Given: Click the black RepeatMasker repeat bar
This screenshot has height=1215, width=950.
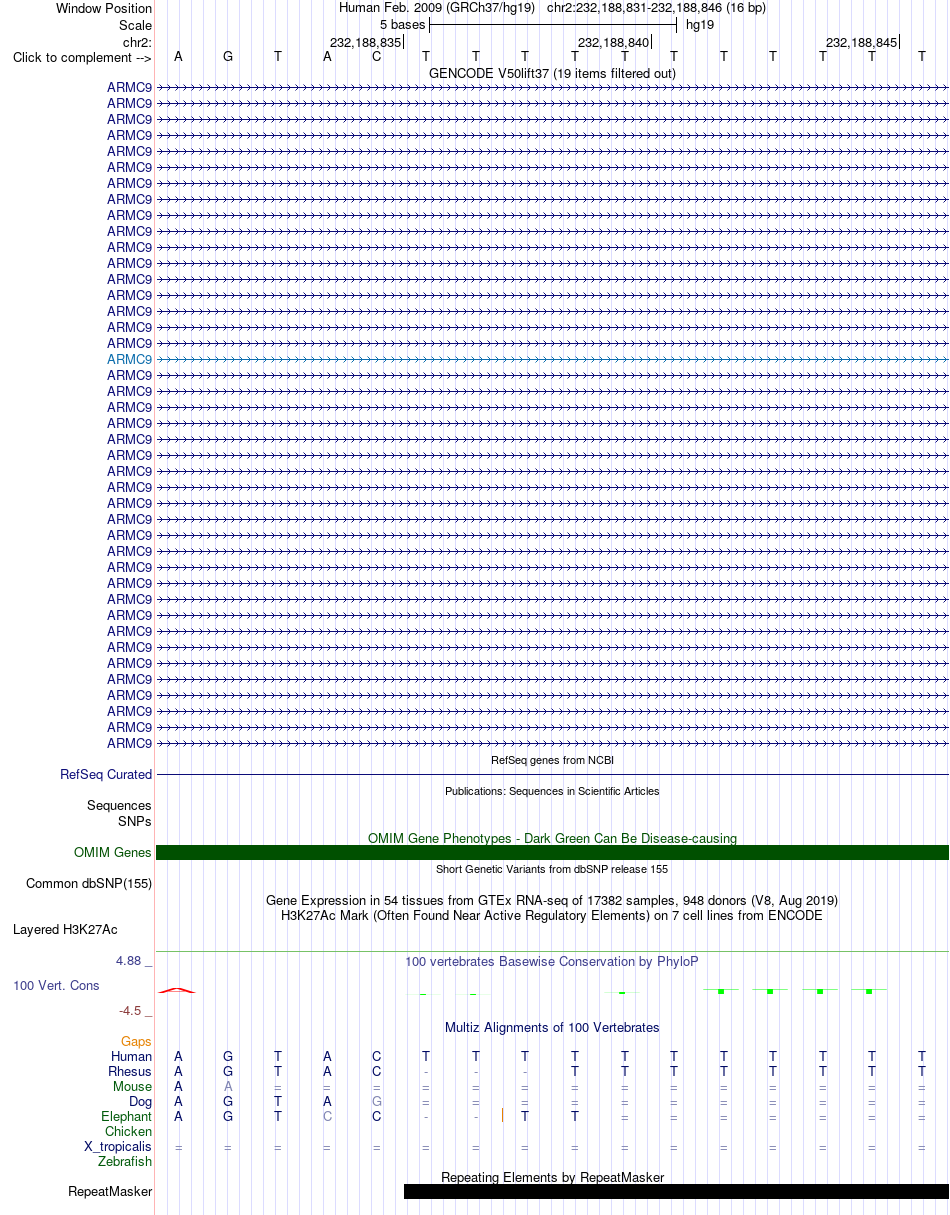Looking at the screenshot, I should click(676, 1191).
